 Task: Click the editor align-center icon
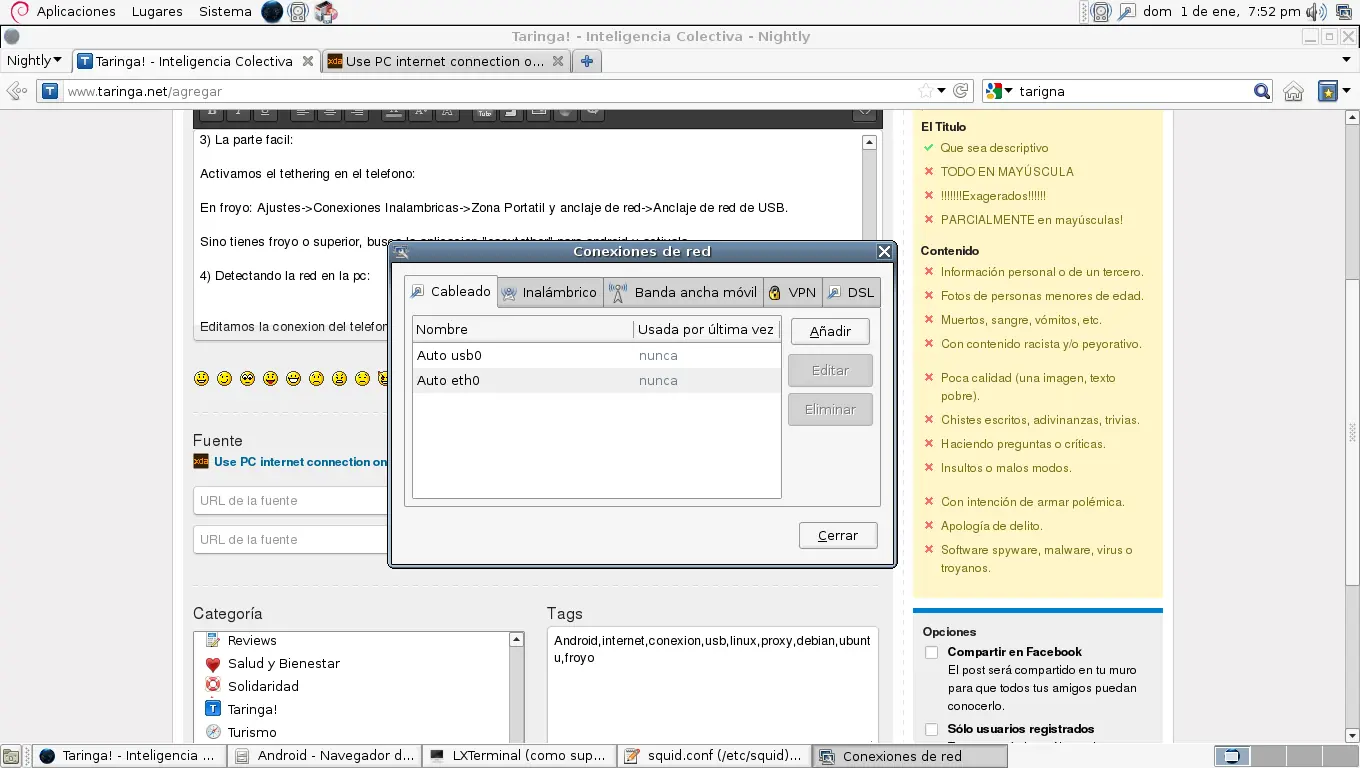coord(330,112)
